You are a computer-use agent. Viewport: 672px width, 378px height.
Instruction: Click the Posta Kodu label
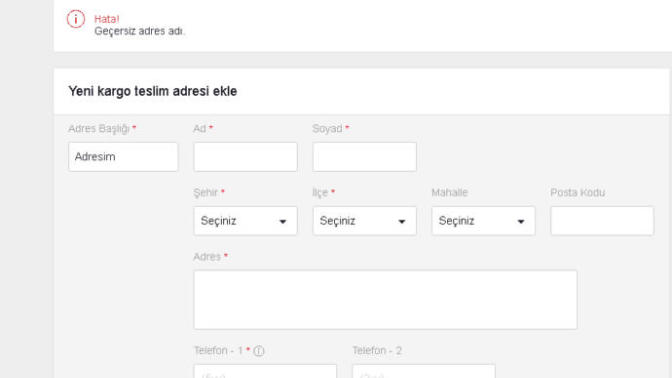pyautogui.click(x=578, y=193)
